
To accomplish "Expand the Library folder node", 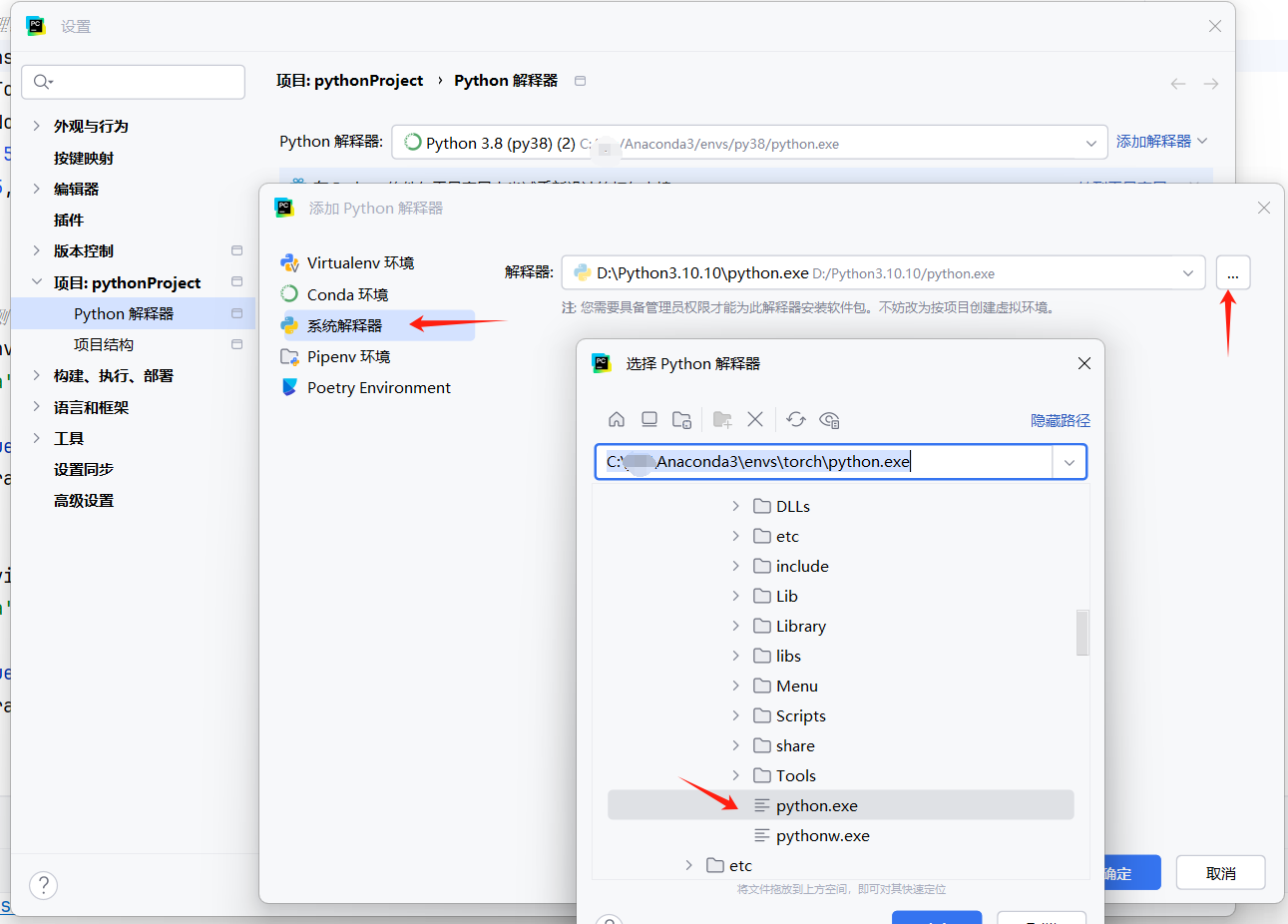I will tap(736, 626).
